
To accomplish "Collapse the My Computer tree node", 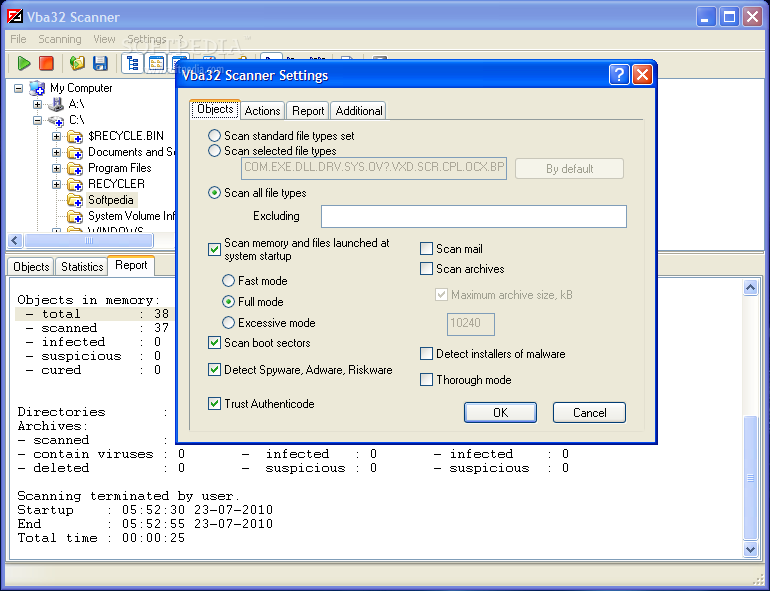I will (19, 89).
